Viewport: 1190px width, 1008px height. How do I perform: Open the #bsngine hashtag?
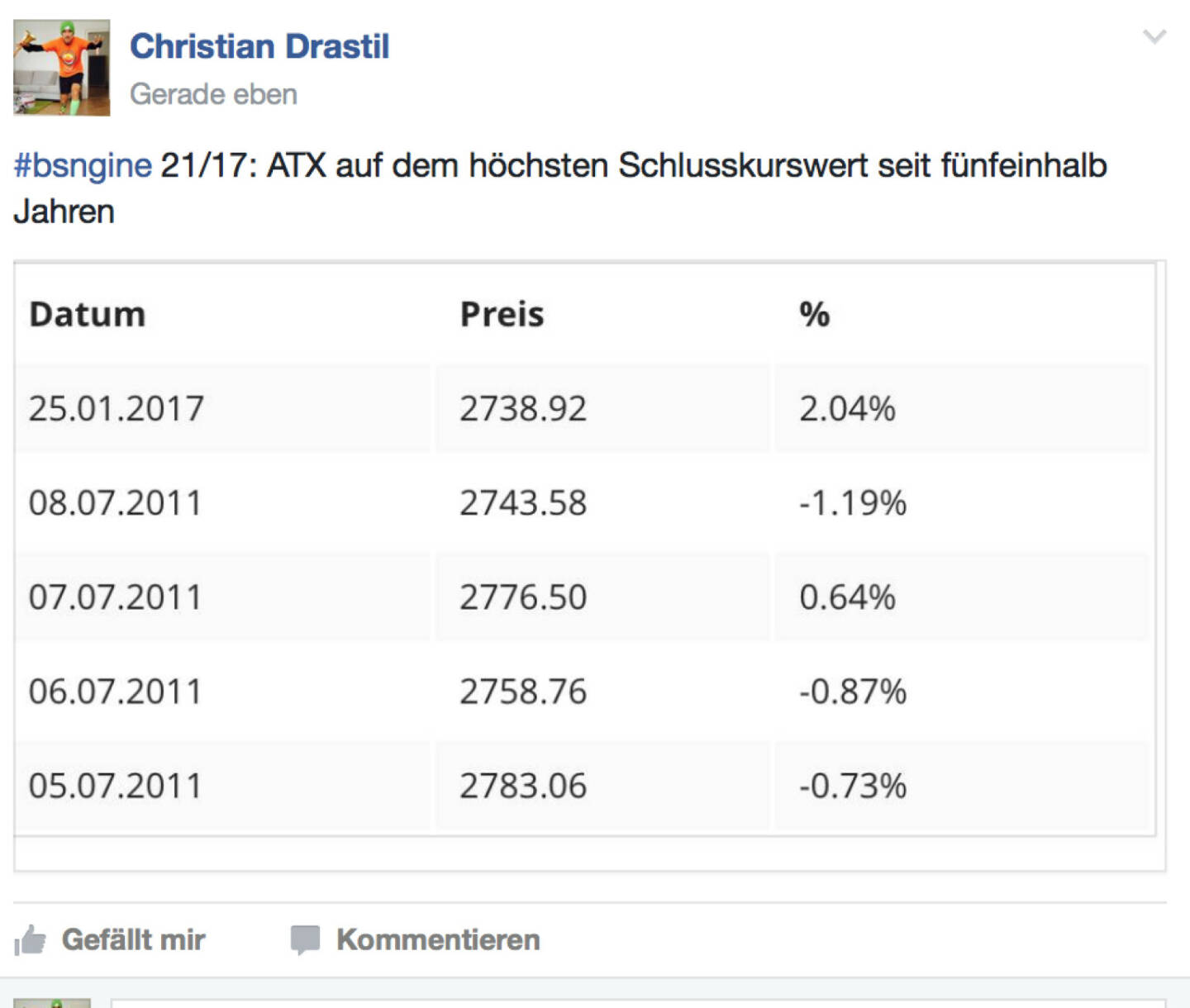pyautogui.click(x=83, y=165)
